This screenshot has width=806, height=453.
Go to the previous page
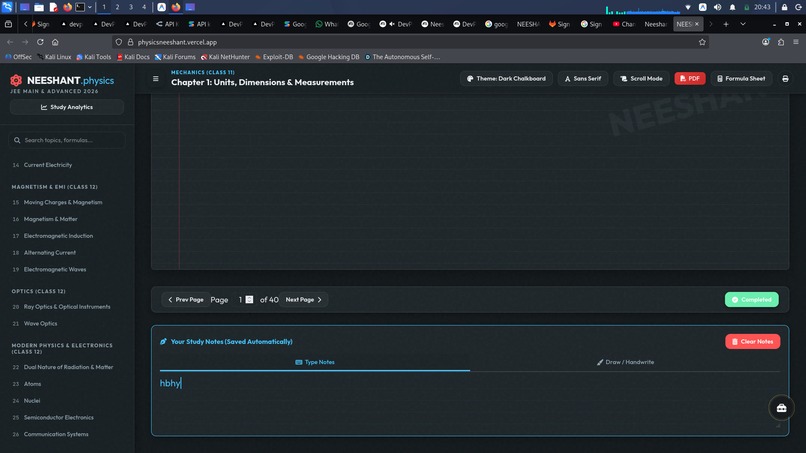point(186,300)
